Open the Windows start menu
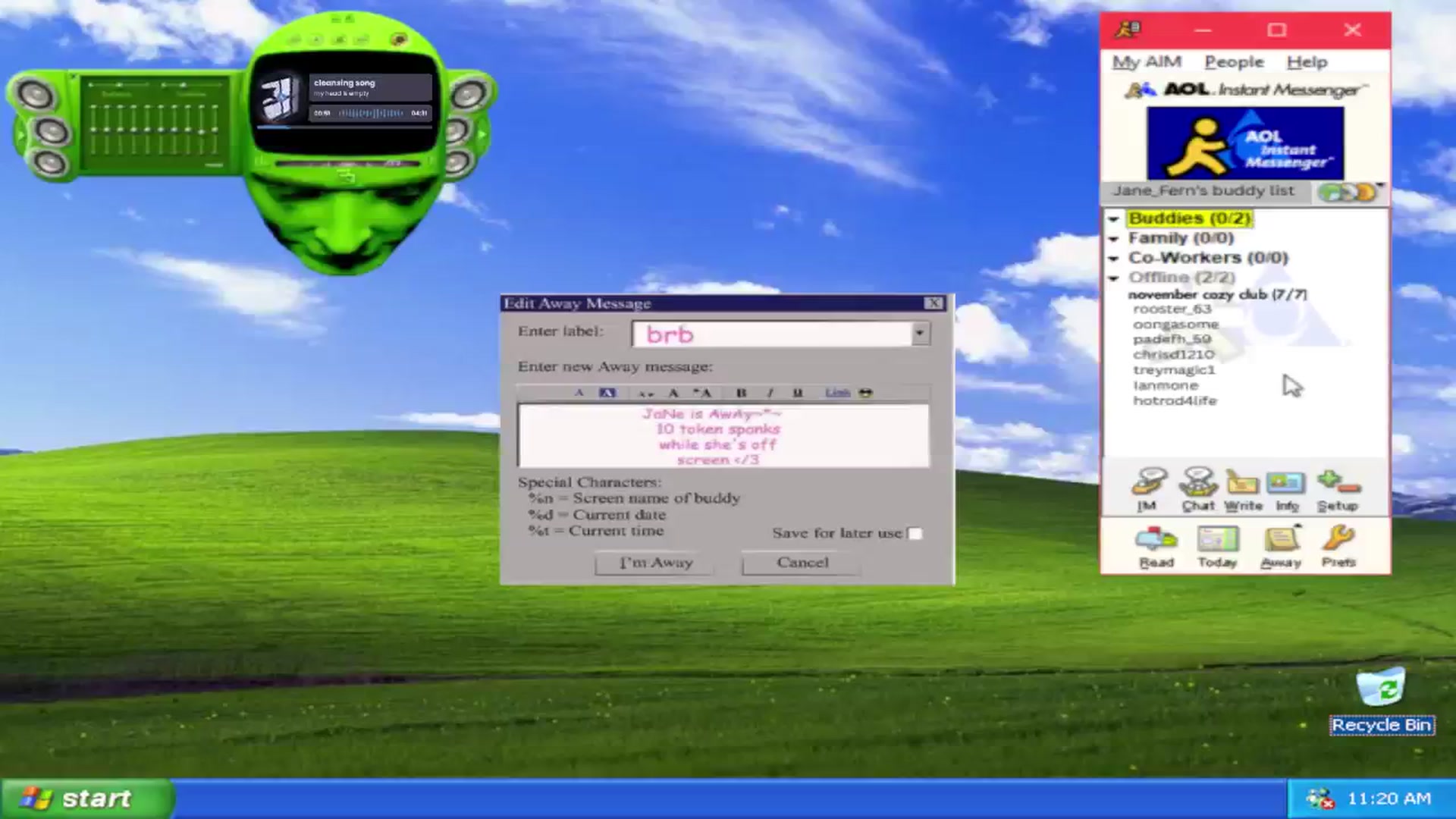Screen dimensions: 1456x819 (x=87, y=799)
